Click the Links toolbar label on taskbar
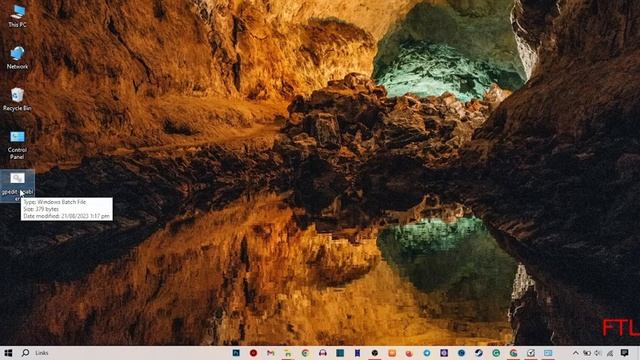This screenshot has height=360, width=640. tap(42, 353)
